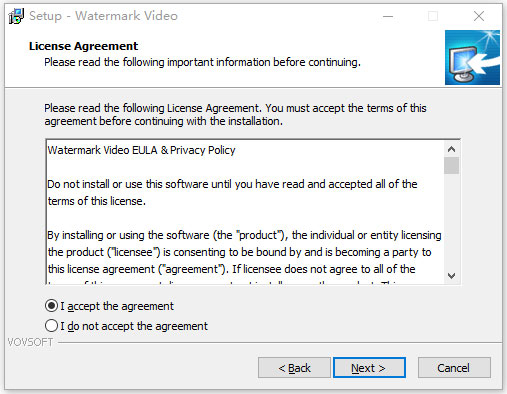Screen dimensions: 507x394
Task: Click the Setup installer icon in title bar
Action: (16, 16)
